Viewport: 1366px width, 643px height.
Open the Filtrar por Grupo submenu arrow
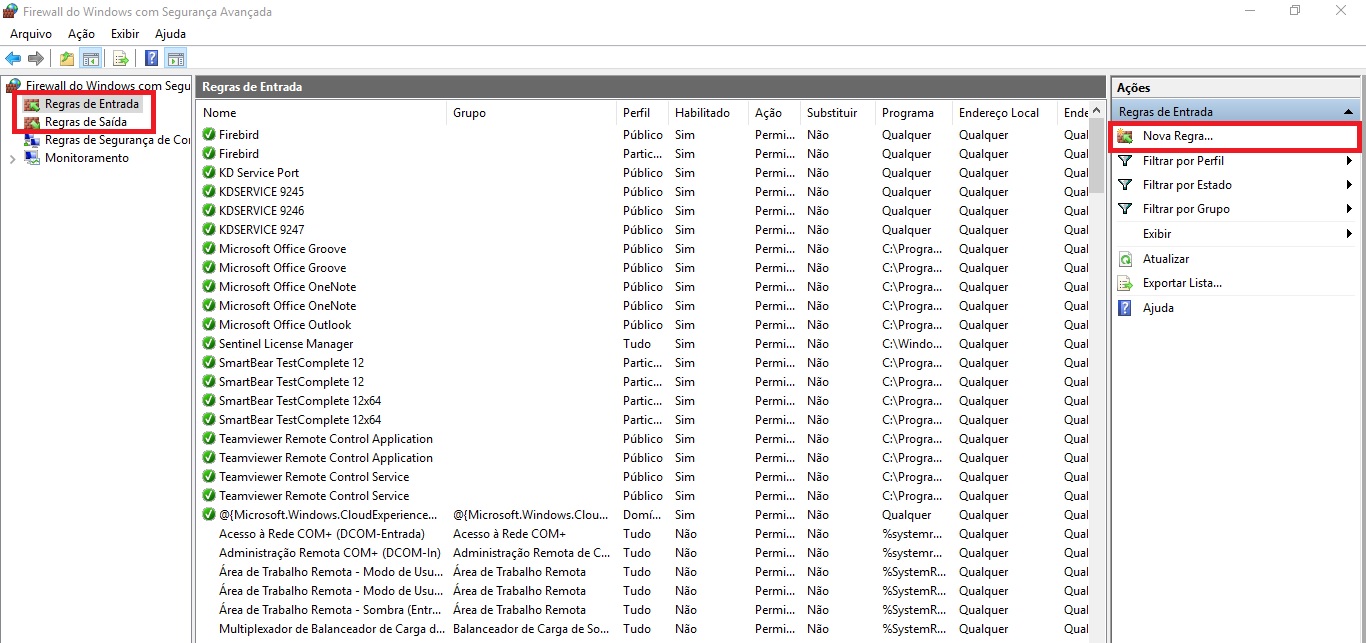tap(1349, 209)
